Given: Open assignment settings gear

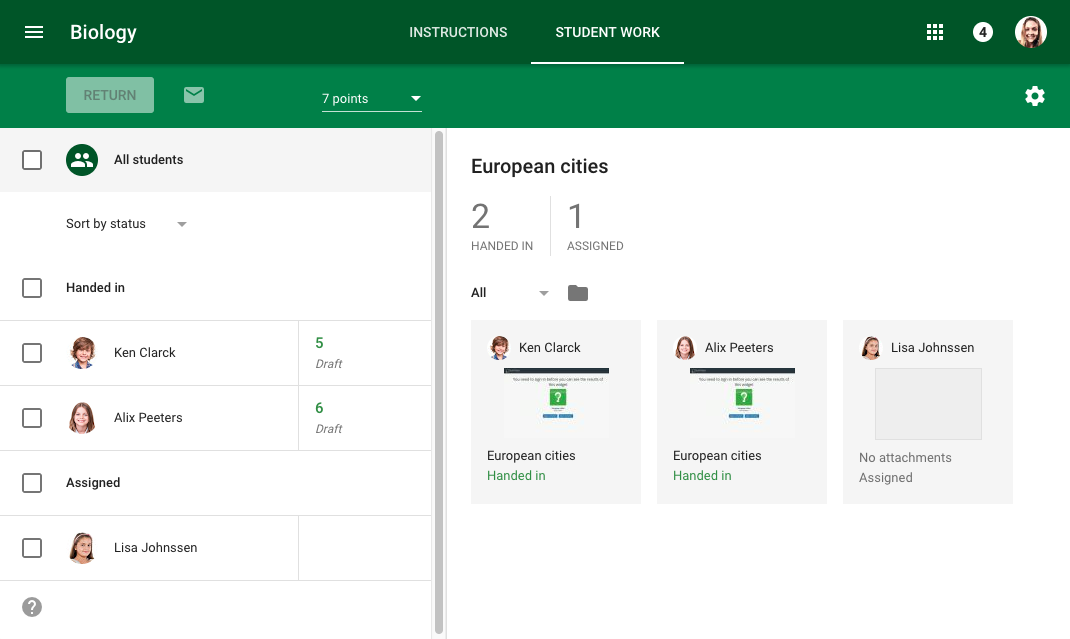Looking at the screenshot, I should pyautogui.click(x=1035, y=96).
